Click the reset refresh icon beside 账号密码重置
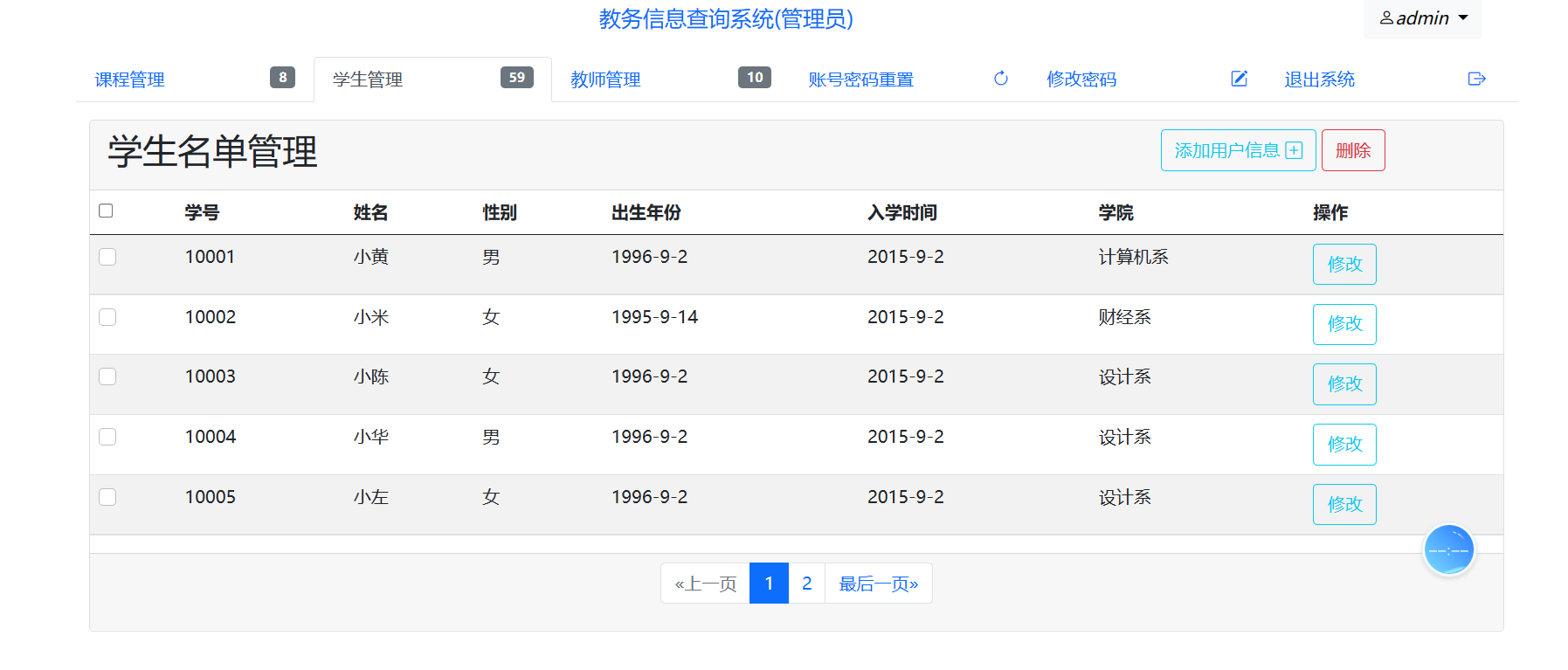 pos(1001,79)
